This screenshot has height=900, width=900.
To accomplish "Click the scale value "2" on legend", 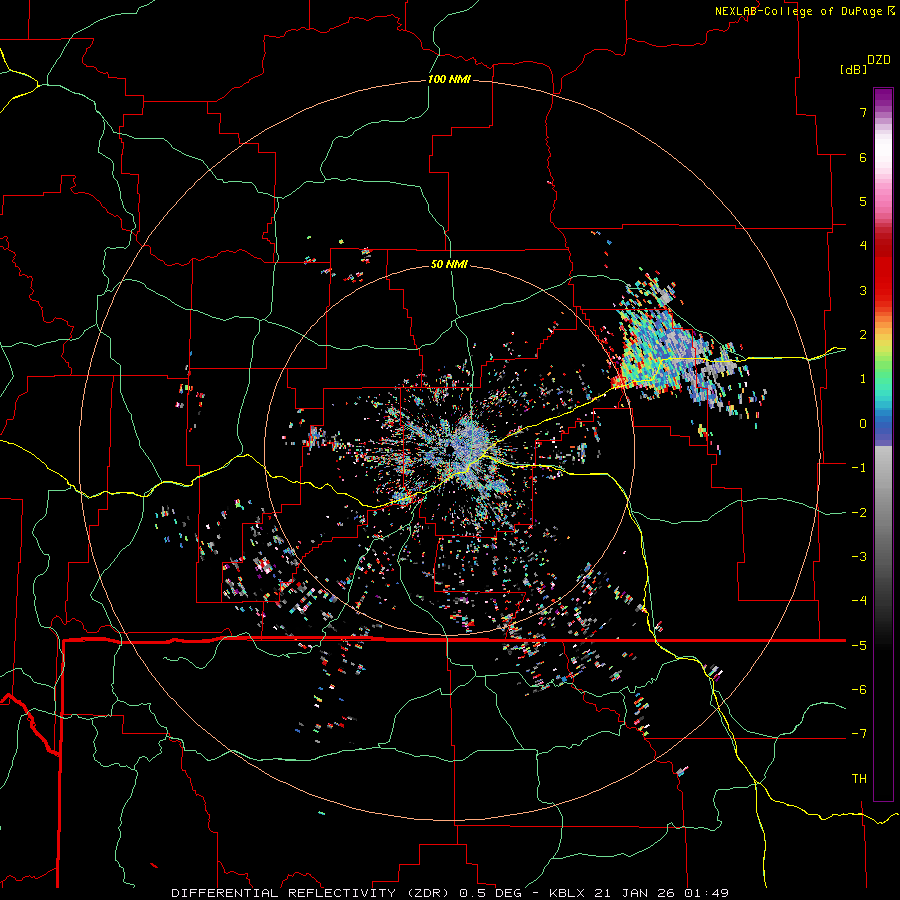I will (863, 335).
